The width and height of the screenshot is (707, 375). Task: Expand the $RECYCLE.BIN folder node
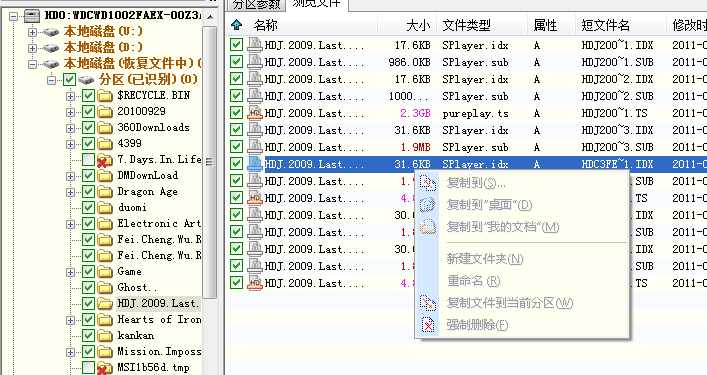[70, 96]
